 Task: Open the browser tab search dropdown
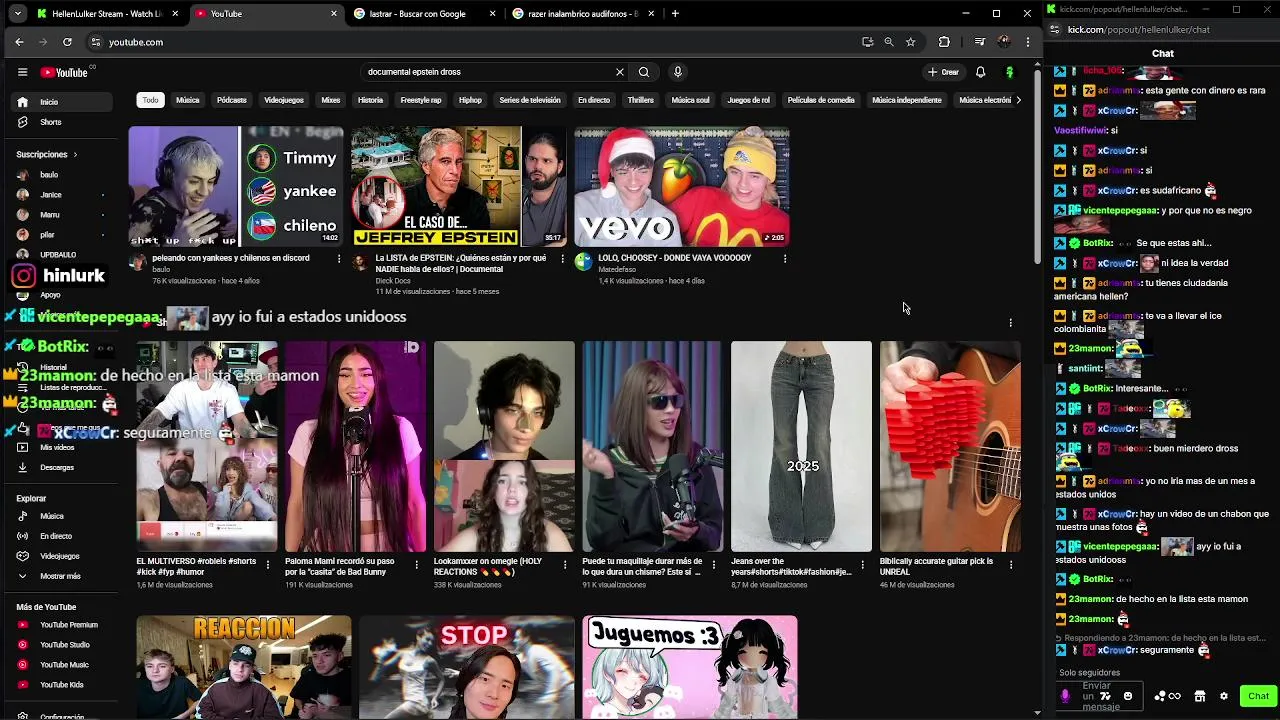(18, 14)
